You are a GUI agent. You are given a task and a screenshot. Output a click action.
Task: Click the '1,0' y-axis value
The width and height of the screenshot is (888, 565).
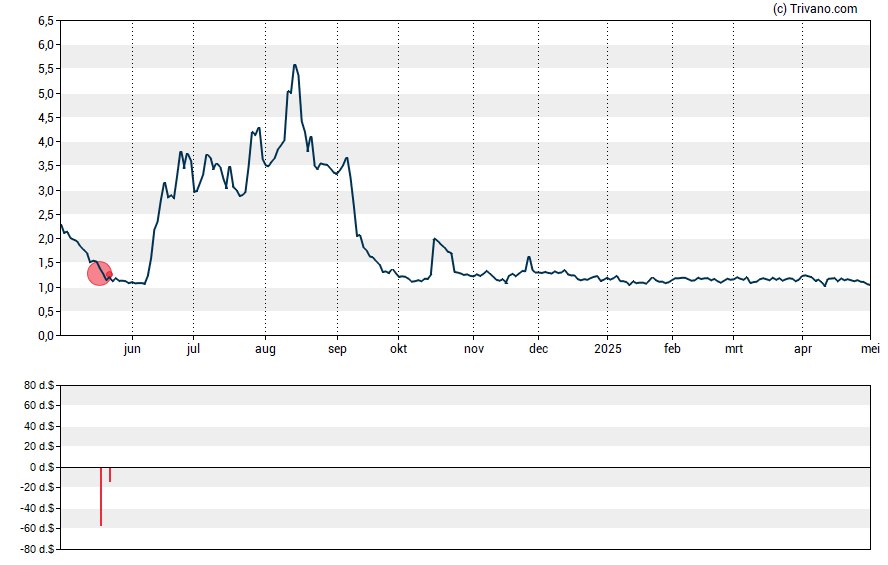tap(46, 287)
